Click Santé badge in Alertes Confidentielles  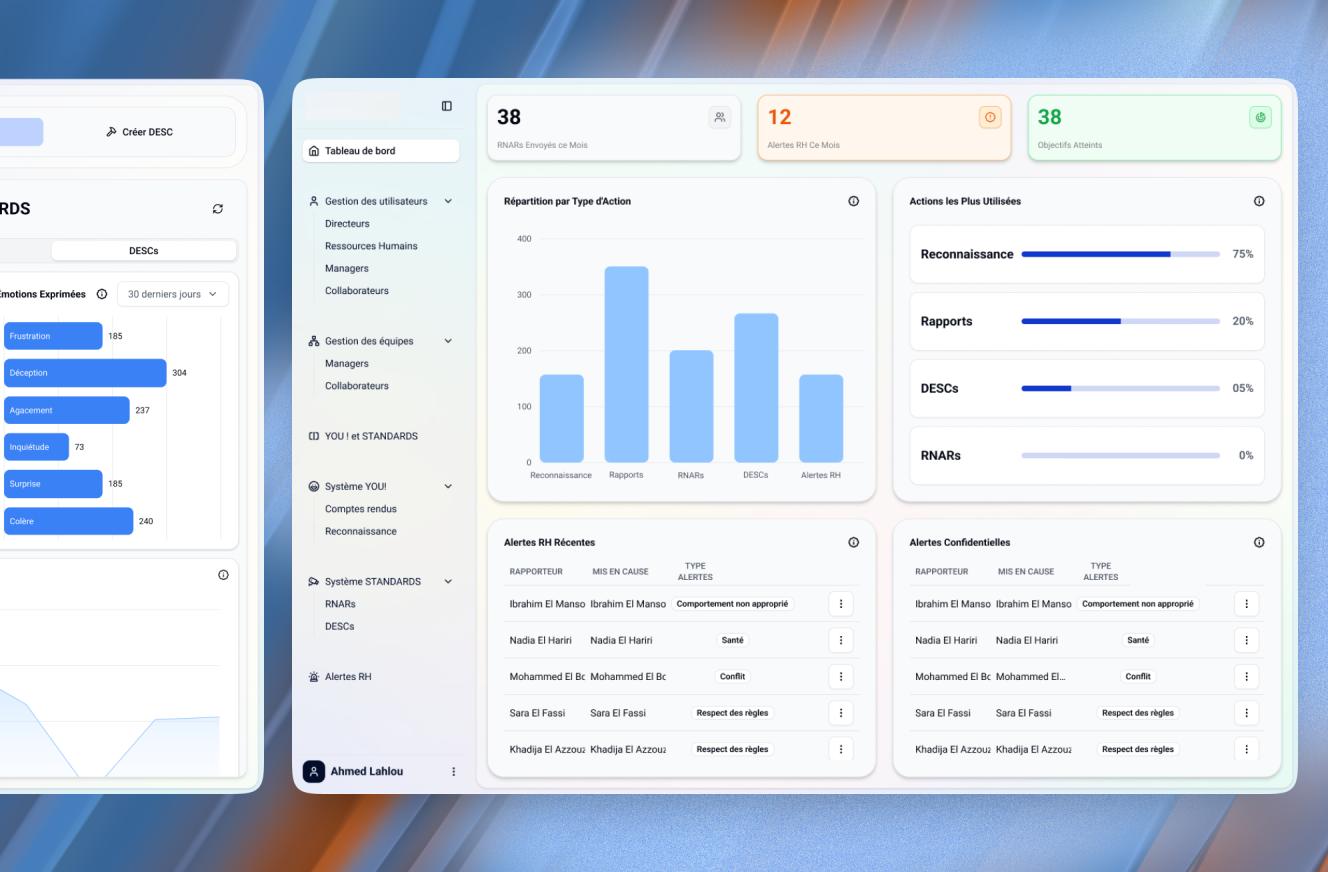pos(1138,640)
